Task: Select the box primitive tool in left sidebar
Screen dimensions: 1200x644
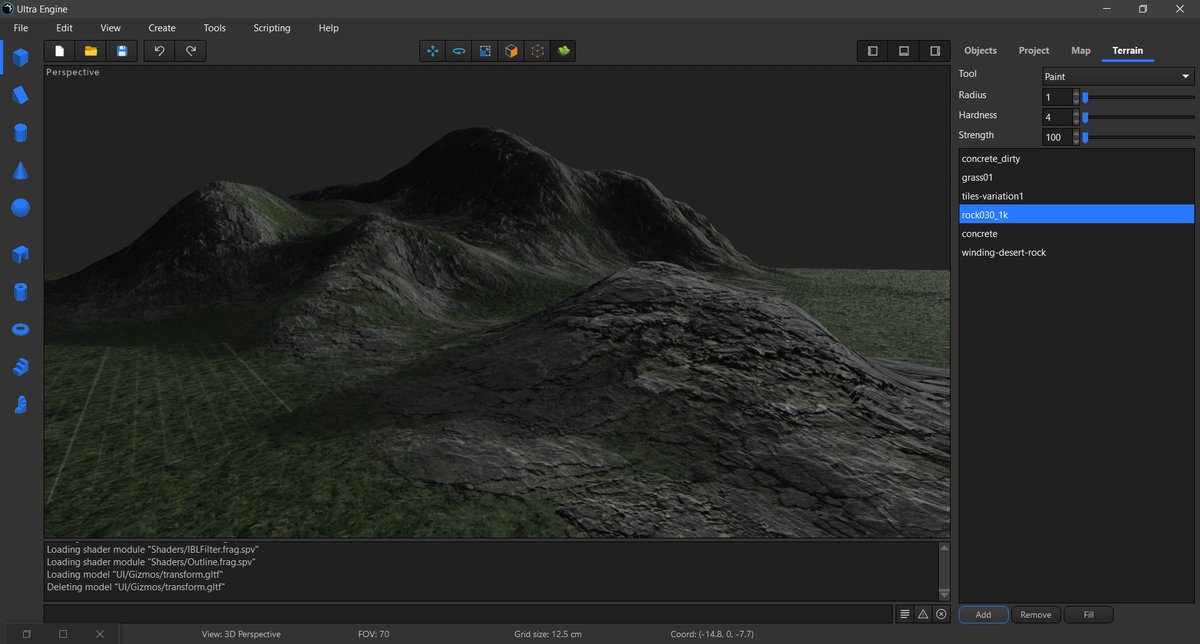Action: pyautogui.click(x=20, y=57)
